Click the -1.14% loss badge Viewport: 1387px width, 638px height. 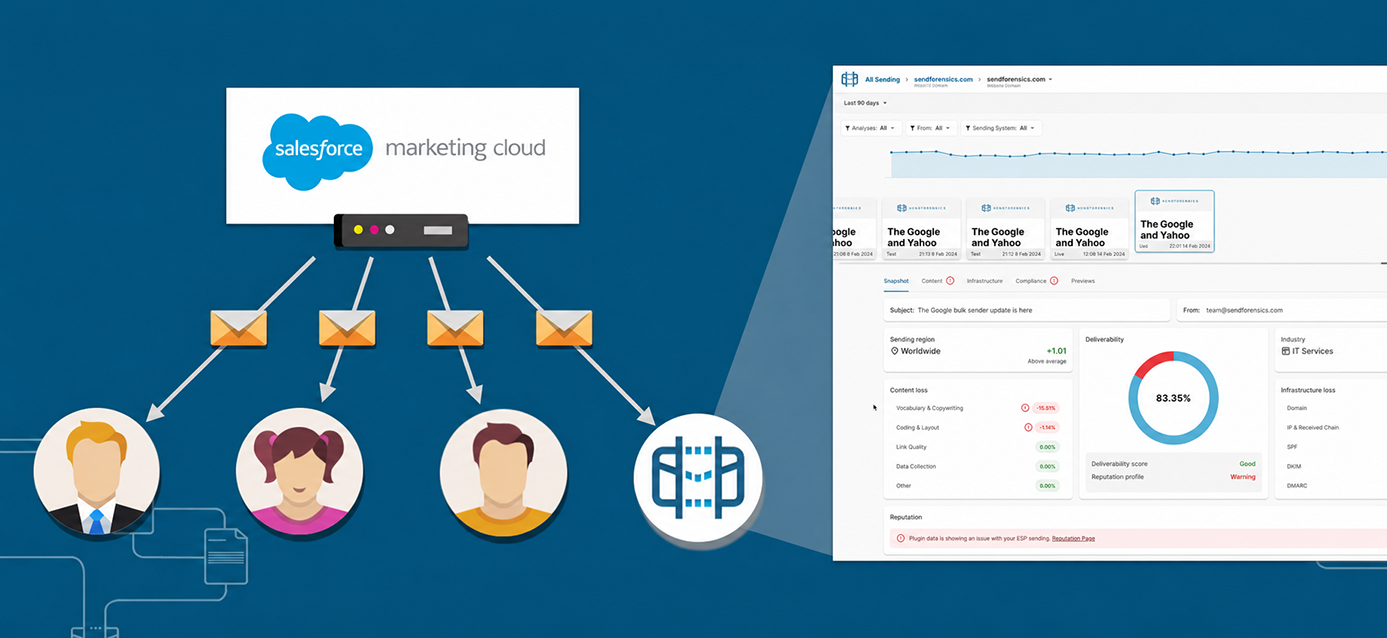pyautogui.click(x=1047, y=427)
